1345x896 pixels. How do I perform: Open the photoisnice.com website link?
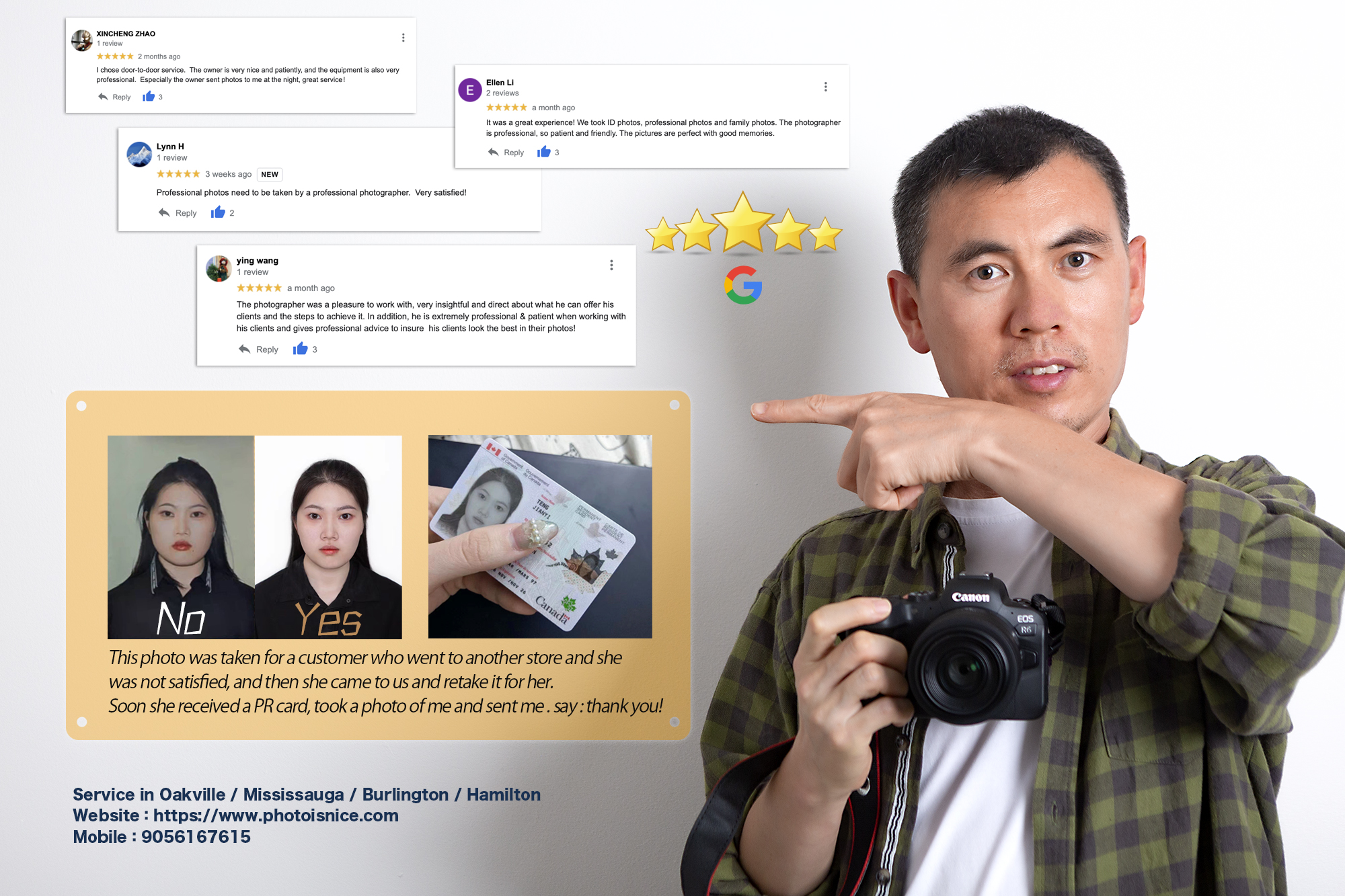pos(276,815)
